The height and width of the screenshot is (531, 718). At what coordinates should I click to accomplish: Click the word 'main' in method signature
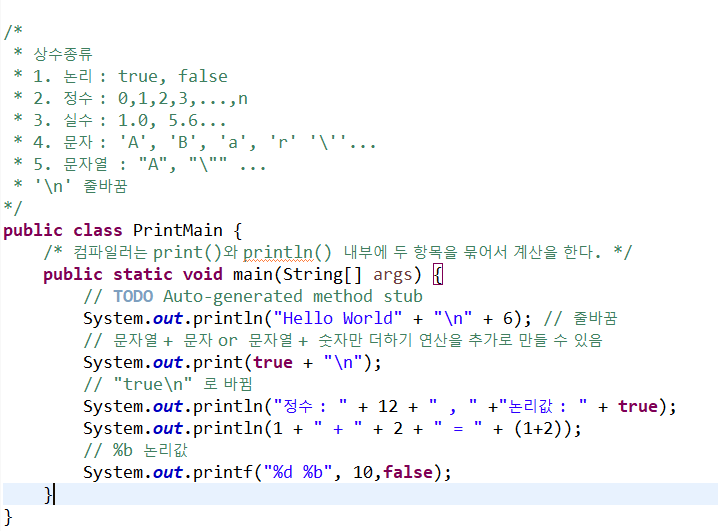tap(253, 275)
